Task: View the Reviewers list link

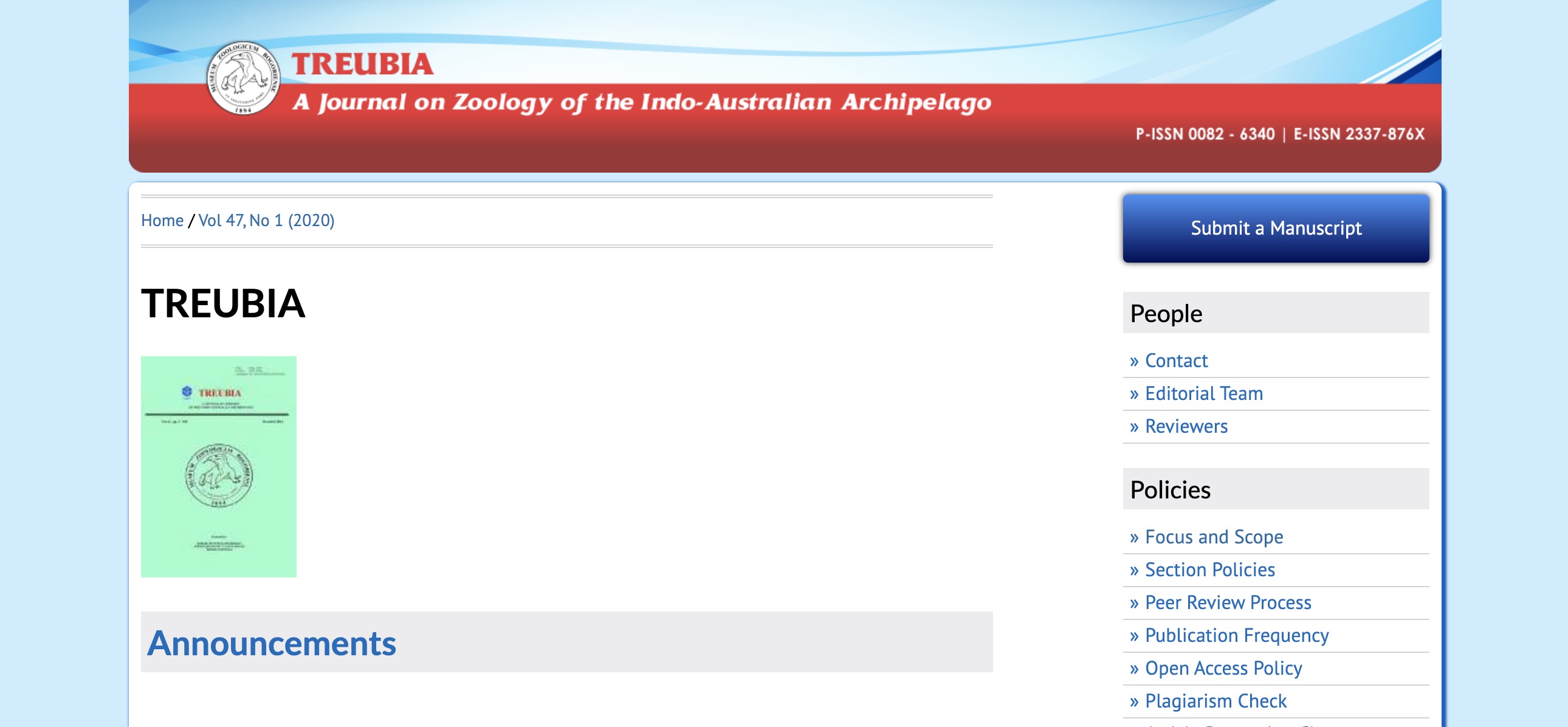Action: coord(1186,426)
